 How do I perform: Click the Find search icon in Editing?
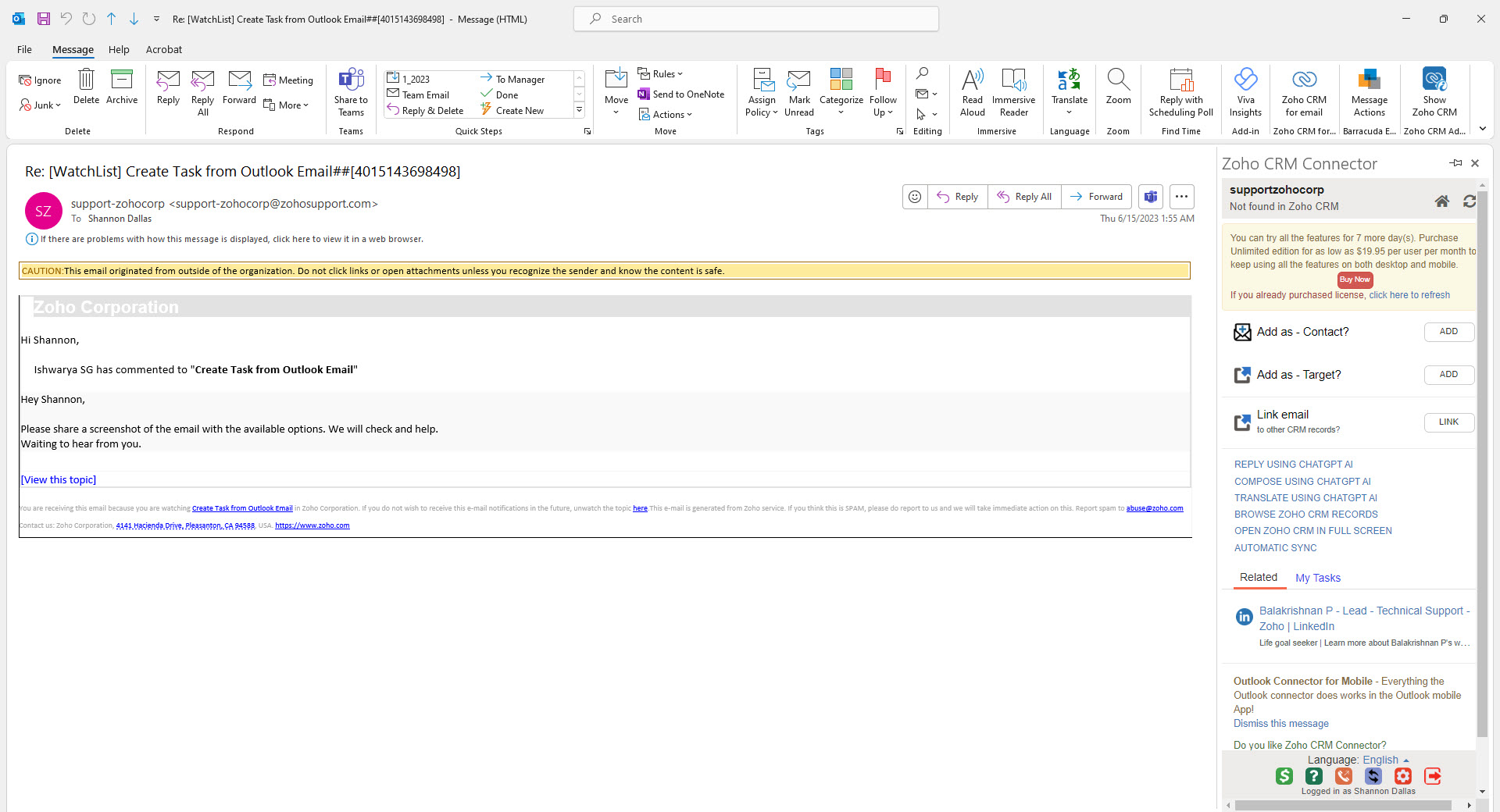pyautogui.click(x=923, y=73)
